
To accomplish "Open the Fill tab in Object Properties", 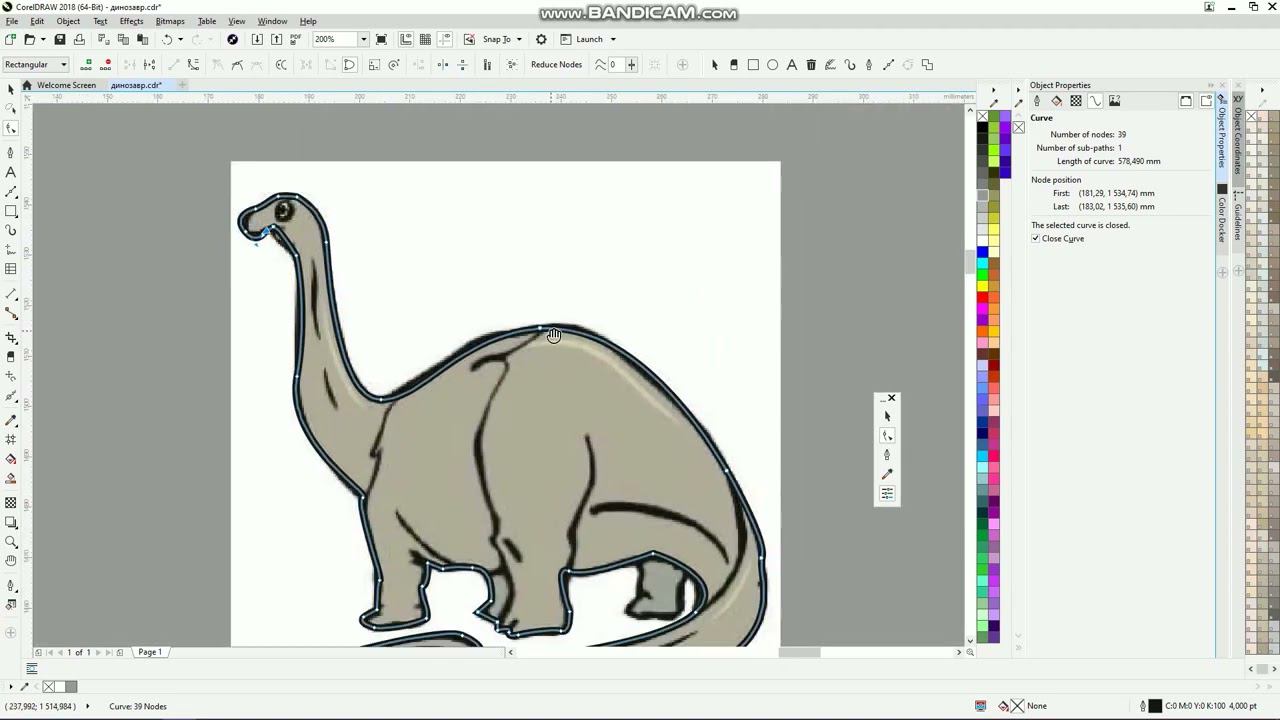I will (1056, 101).
